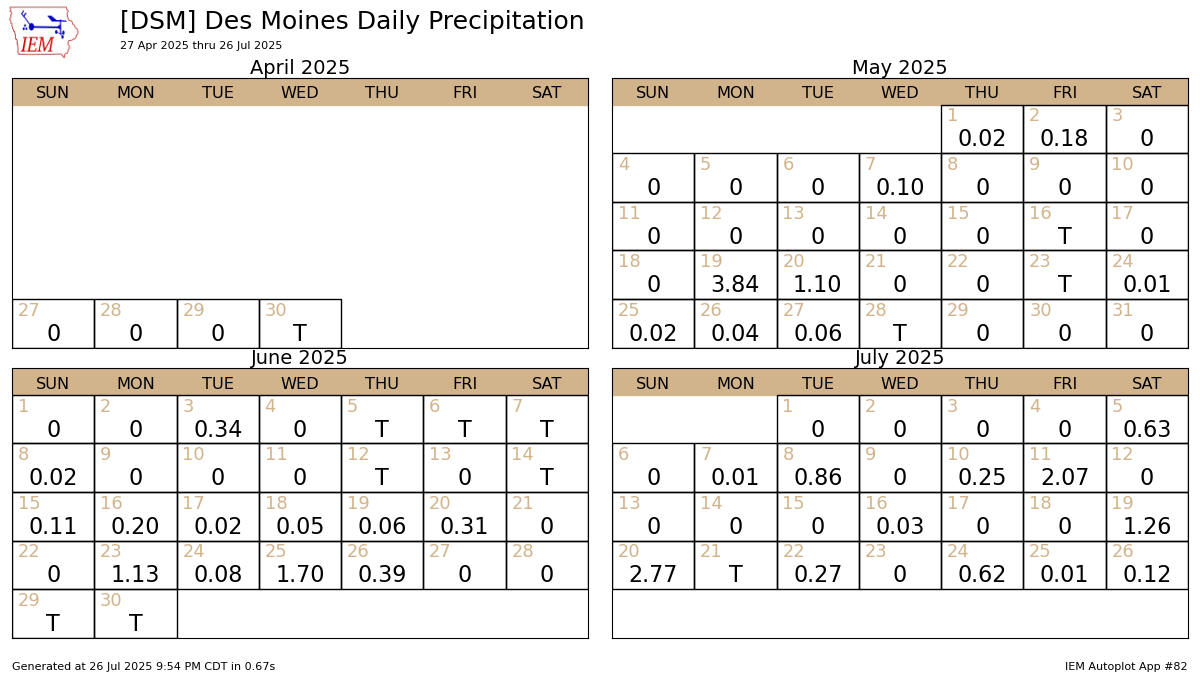
Task: Click the July 20 cell showing 2.77
Action: coord(653,565)
